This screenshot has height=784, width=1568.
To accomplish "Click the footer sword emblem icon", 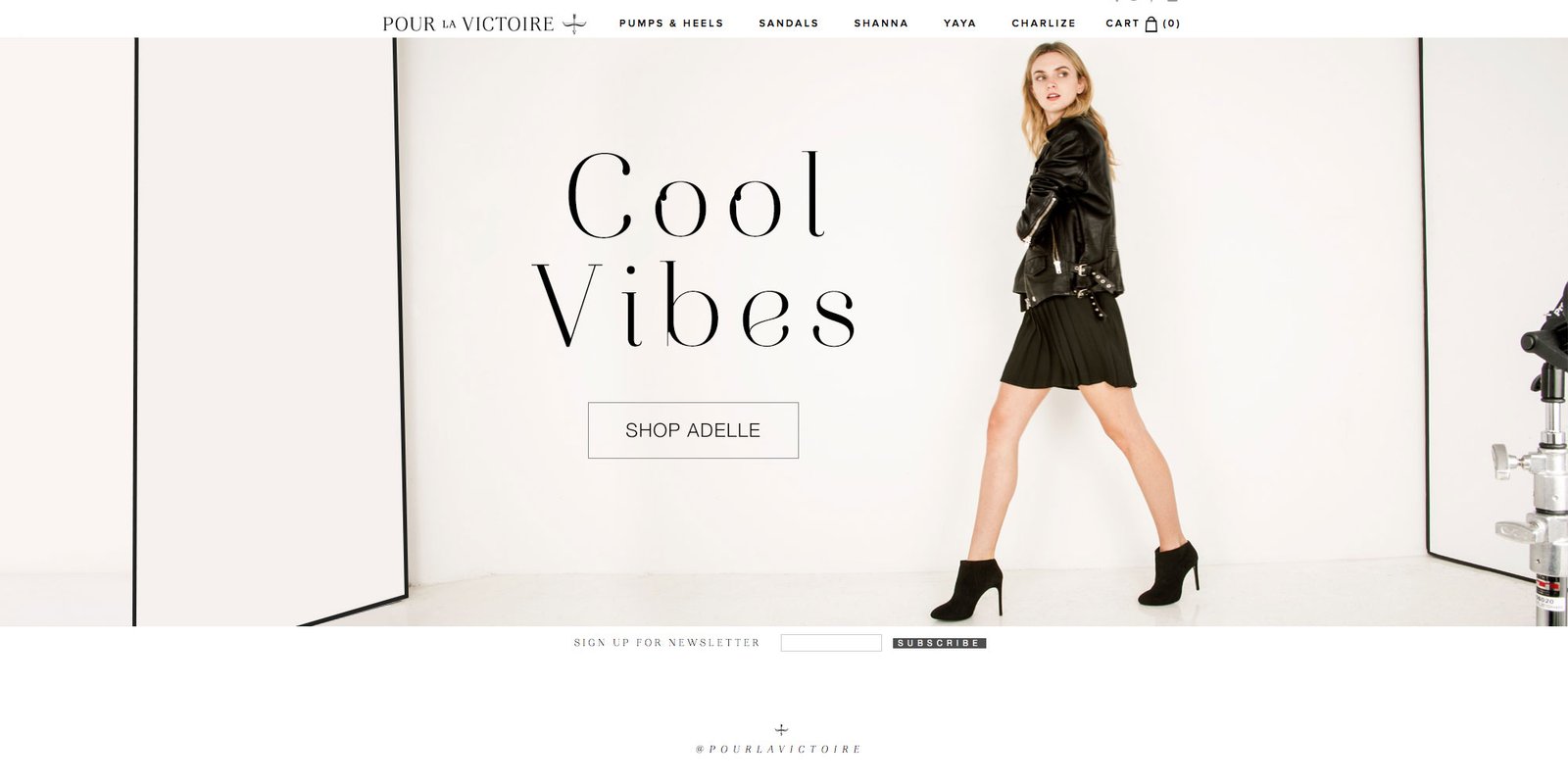I will tap(781, 730).
